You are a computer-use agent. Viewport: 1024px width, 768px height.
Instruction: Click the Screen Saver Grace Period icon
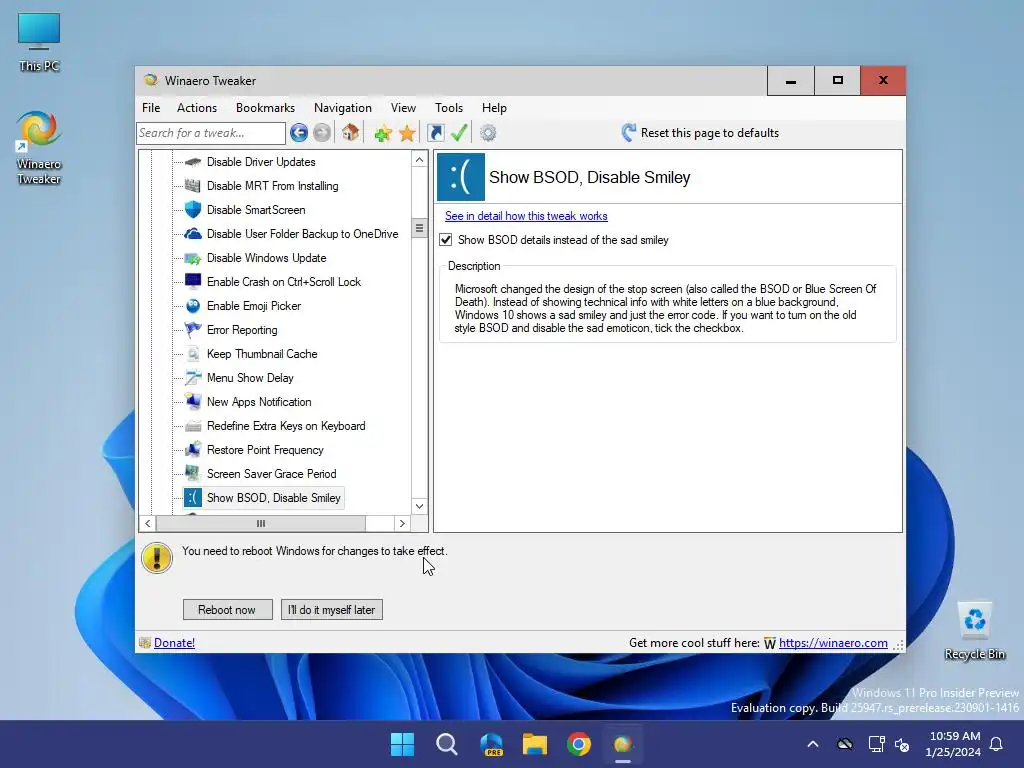tap(193, 473)
